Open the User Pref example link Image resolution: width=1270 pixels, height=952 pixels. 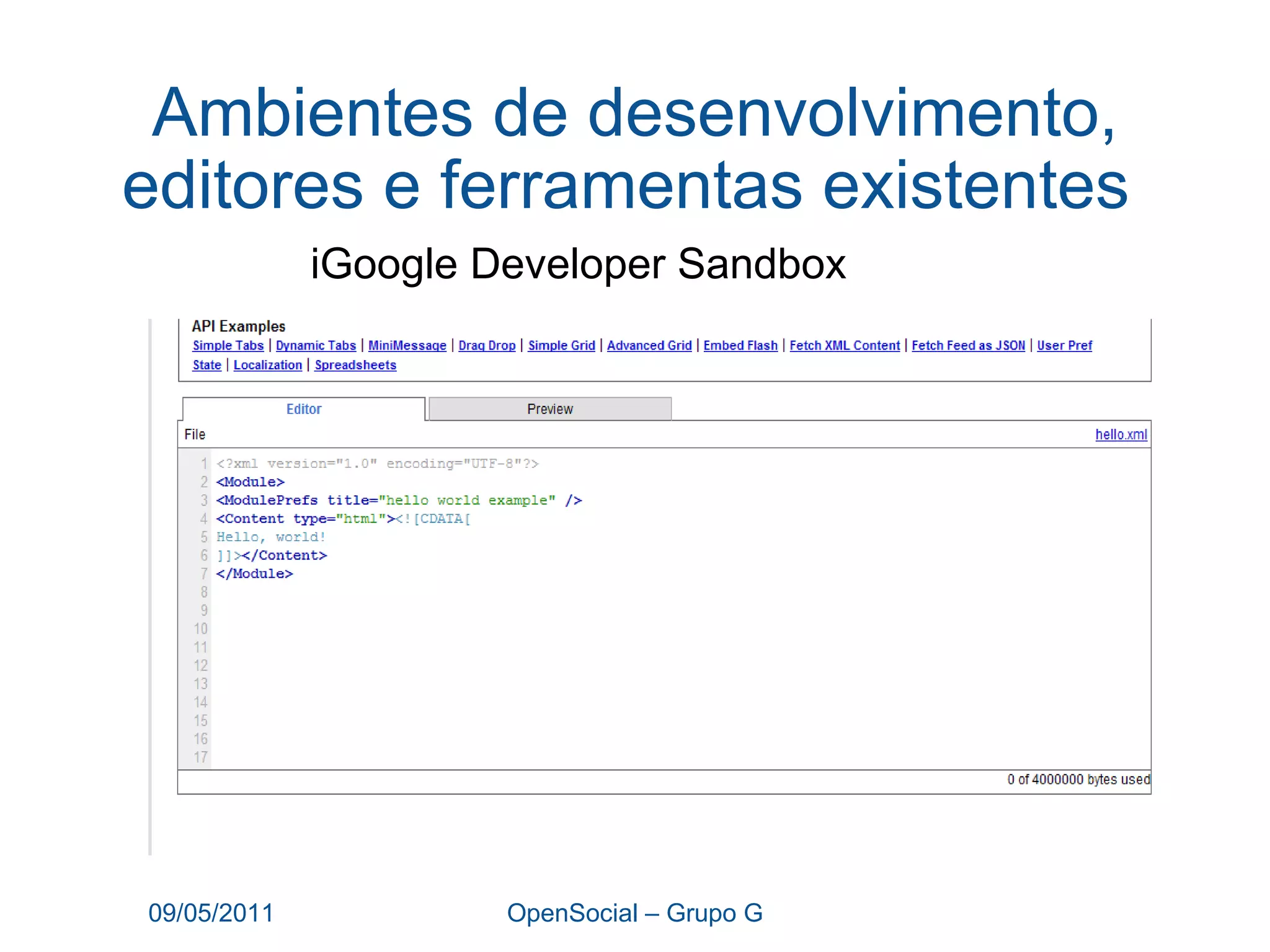tap(1064, 345)
